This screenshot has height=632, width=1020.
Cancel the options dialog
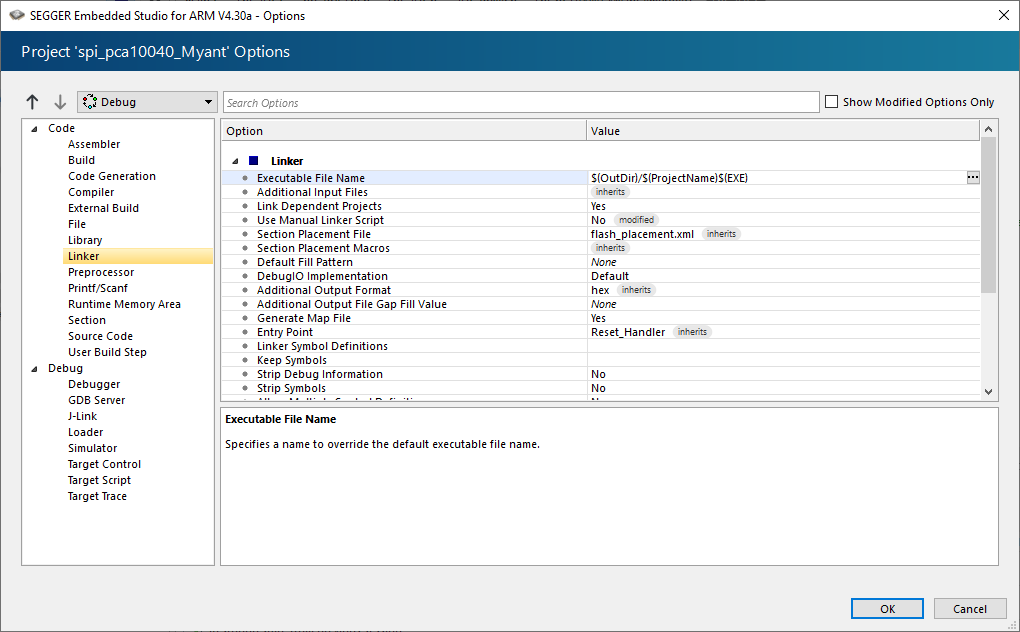pyautogui.click(x=969, y=609)
